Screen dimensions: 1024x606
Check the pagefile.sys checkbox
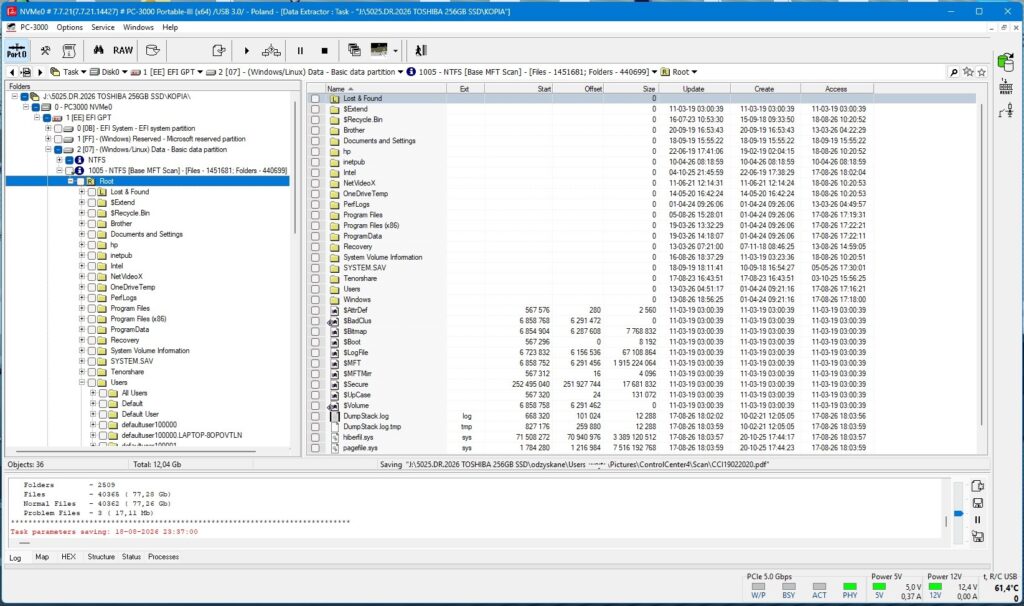click(x=315, y=448)
